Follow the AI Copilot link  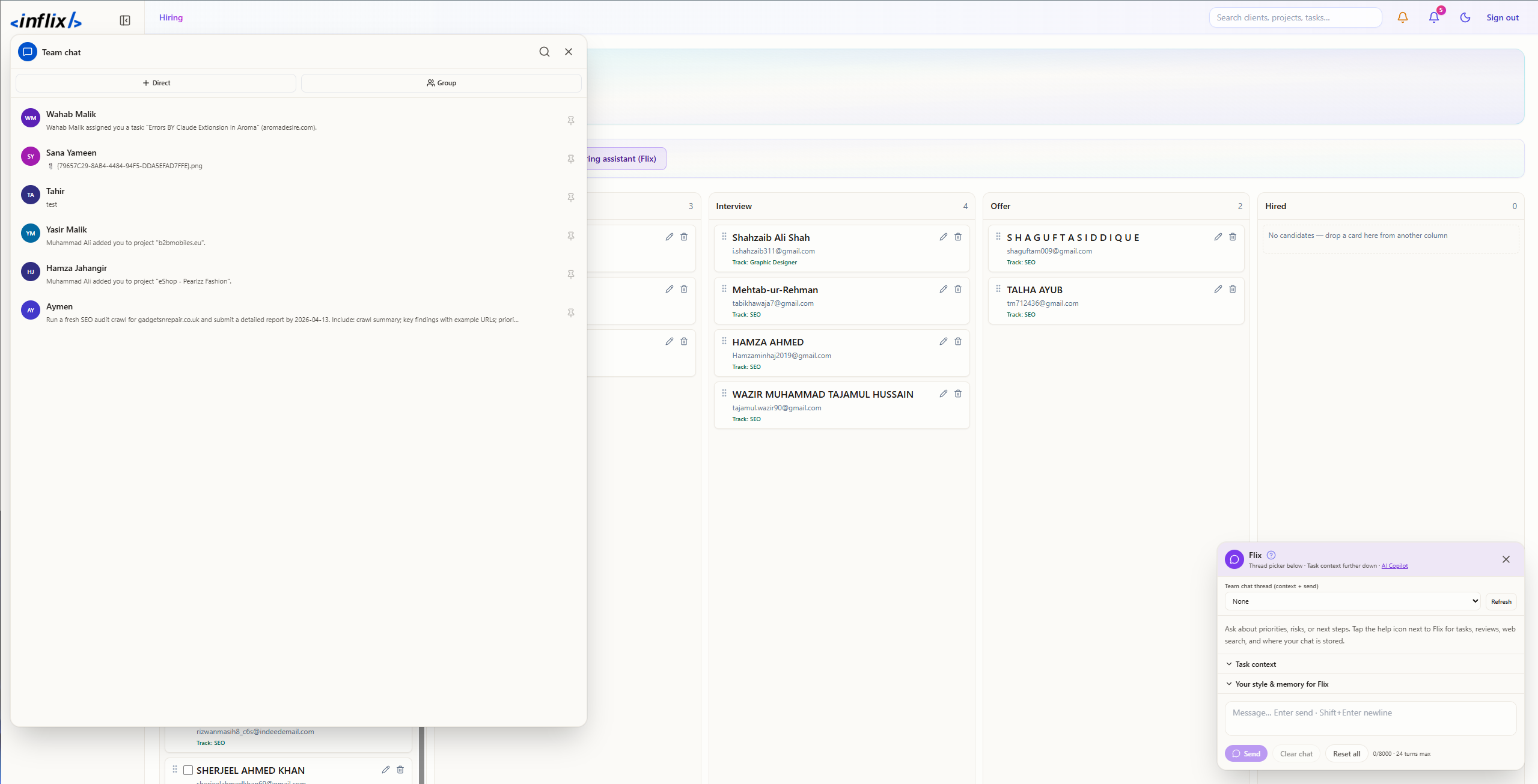pos(1394,566)
